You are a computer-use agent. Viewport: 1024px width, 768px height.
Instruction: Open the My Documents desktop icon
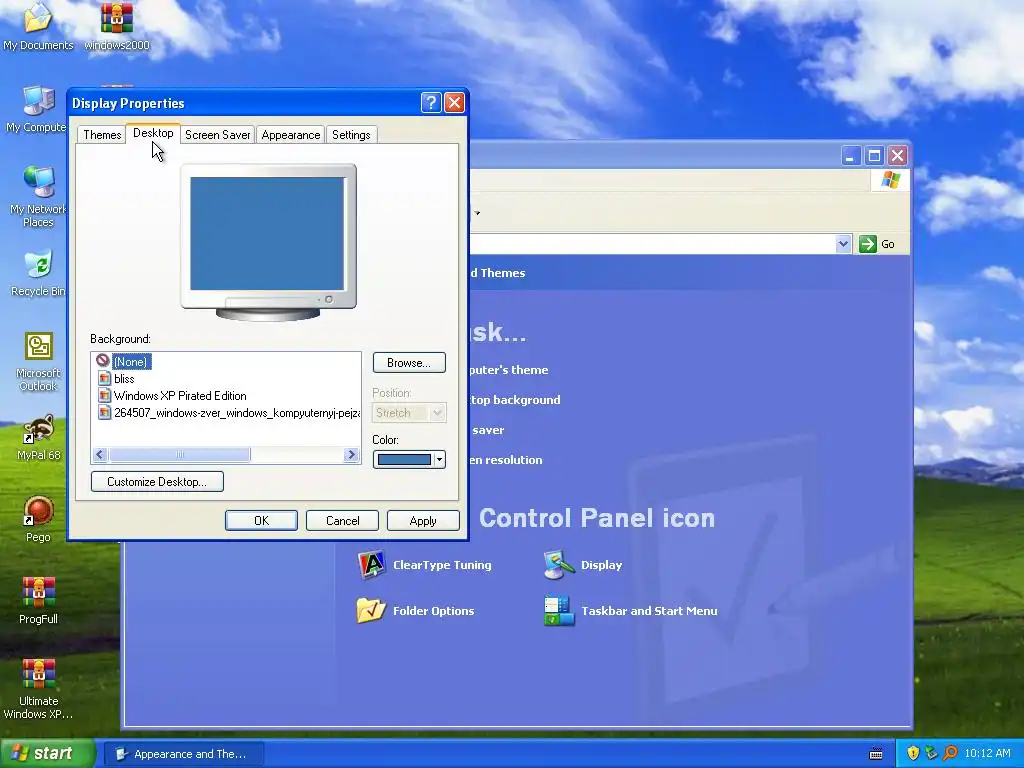(38, 26)
